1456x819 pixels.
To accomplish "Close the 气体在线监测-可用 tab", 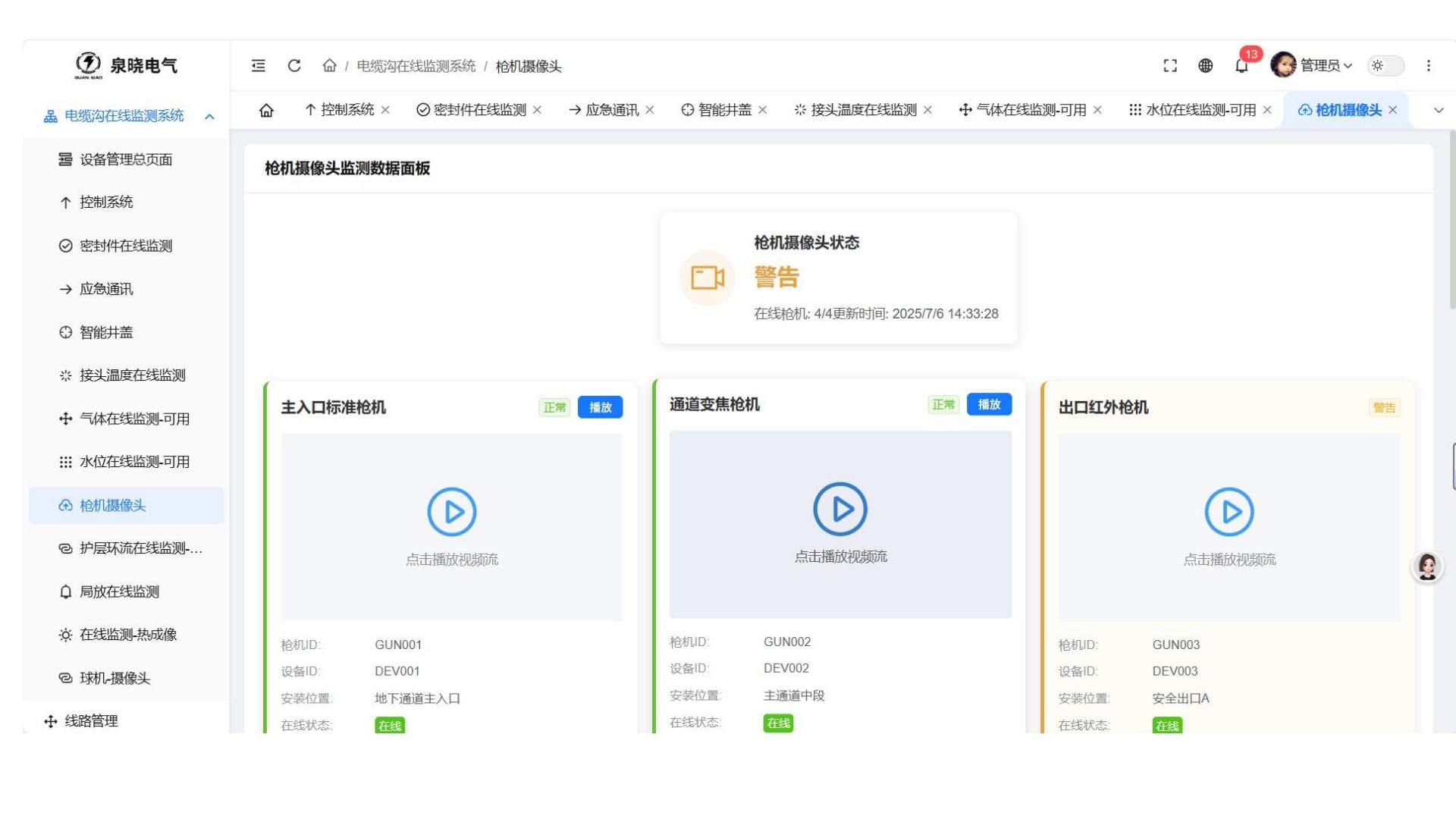I will [1097, 111].
